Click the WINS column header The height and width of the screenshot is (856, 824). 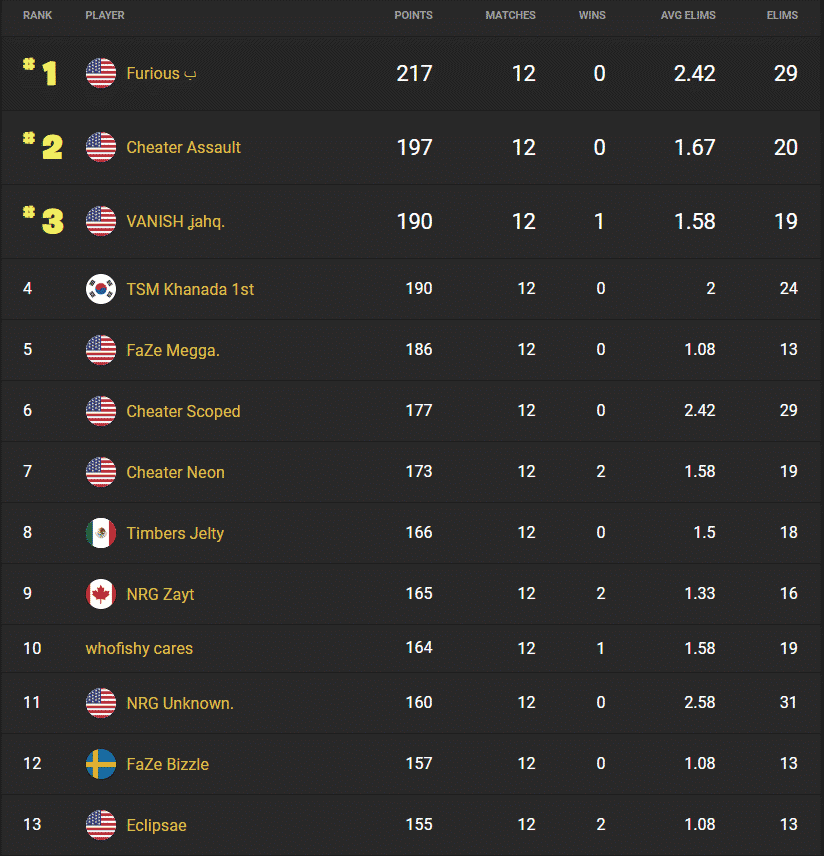[592, 15]
